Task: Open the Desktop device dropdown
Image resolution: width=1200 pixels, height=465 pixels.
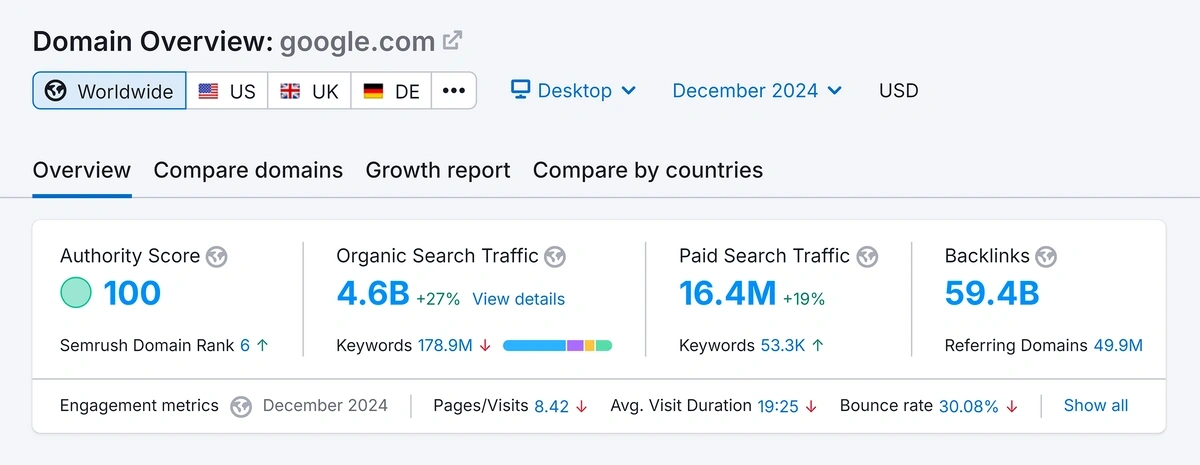Action: [x=574, y=90]
